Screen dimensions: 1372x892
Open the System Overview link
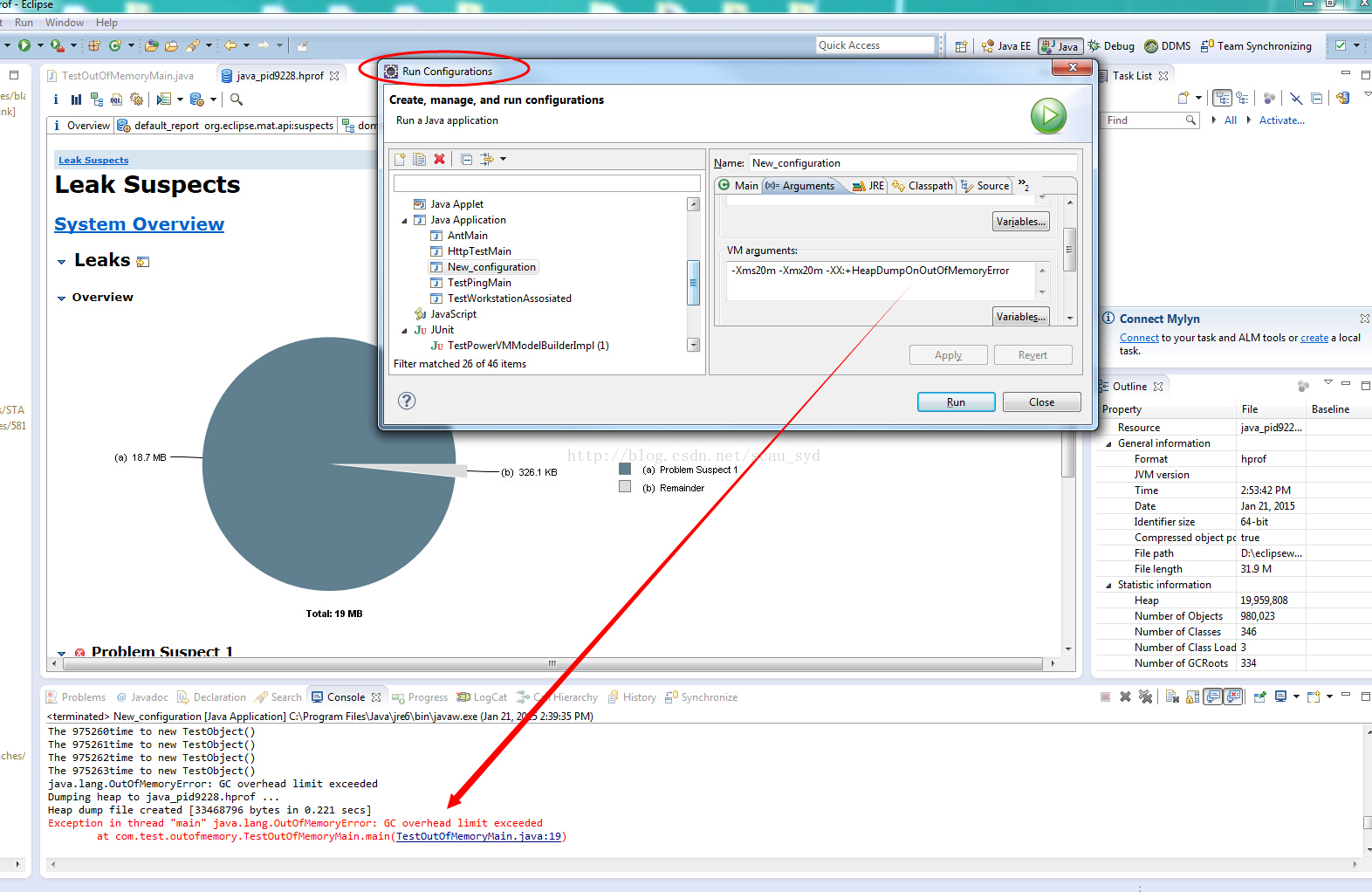[x=139, y=224]
